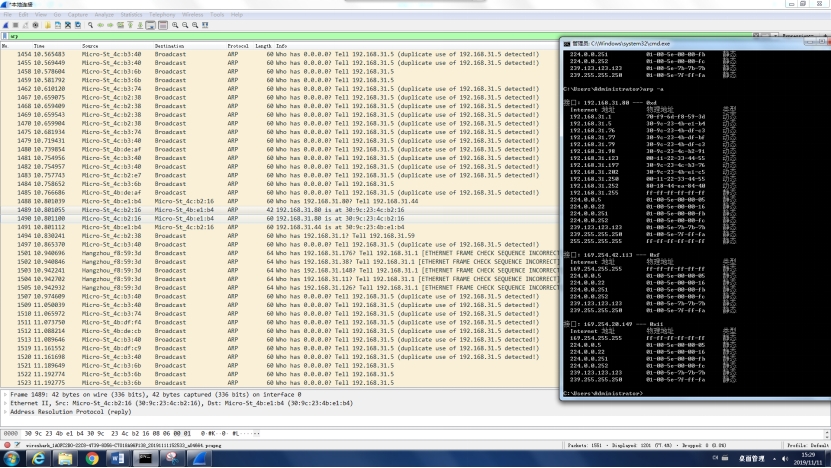831x468 pixels.
Task: Sort packets by Time column header
Action: coord(39,46)
